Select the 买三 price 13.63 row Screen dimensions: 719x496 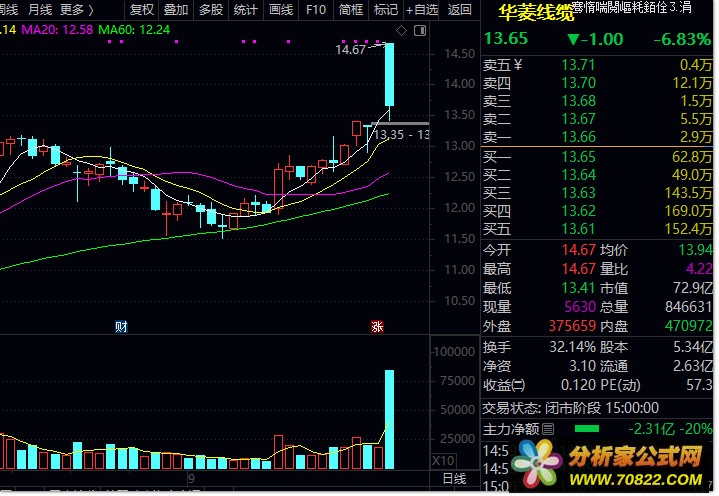click(x=597, y=193)
